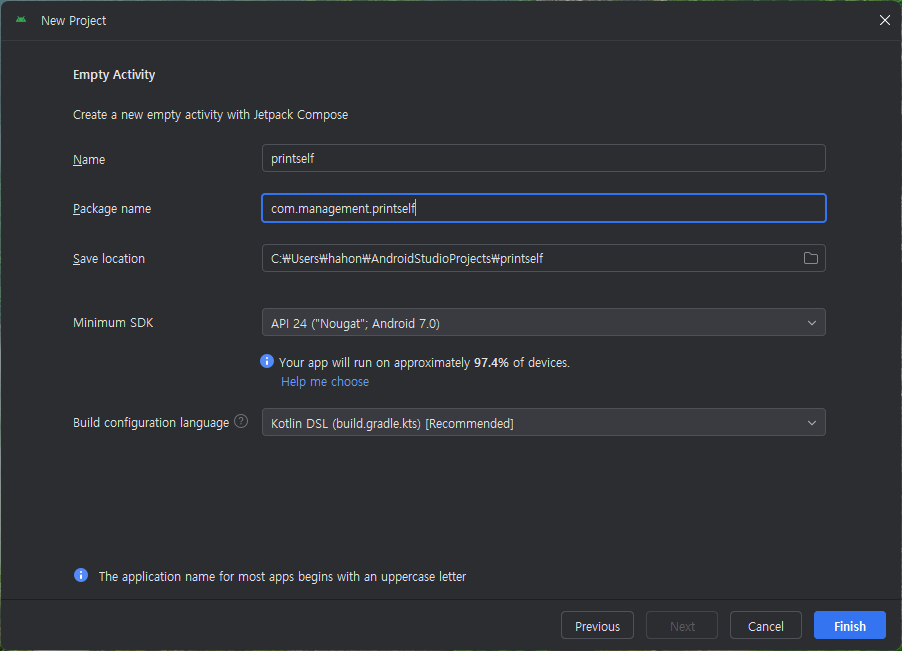This screenshot has width=902, height=651.
Task: Click the Save location label
Action: [109, 259]
